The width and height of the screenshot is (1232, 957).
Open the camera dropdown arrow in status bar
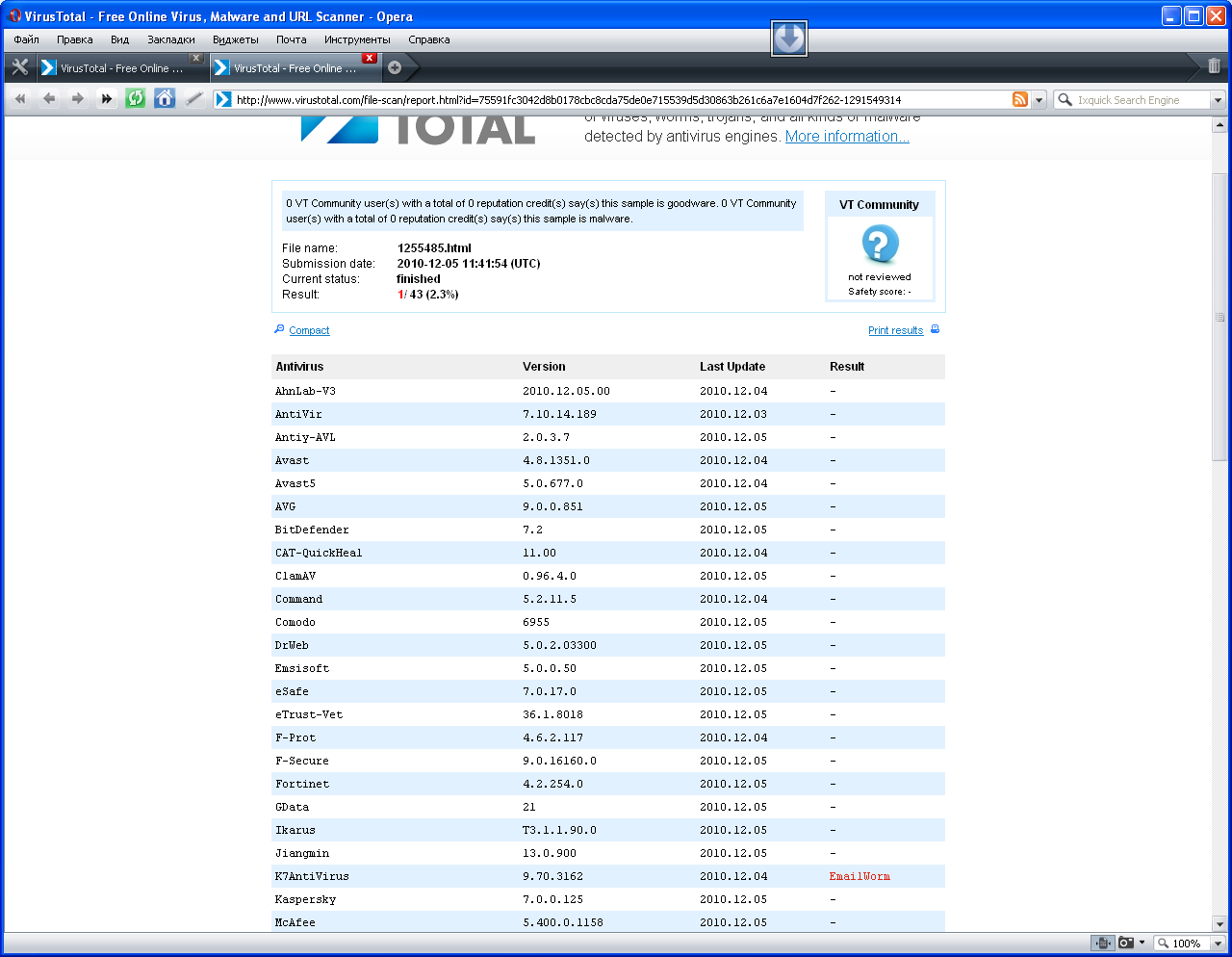[1142, 943]
